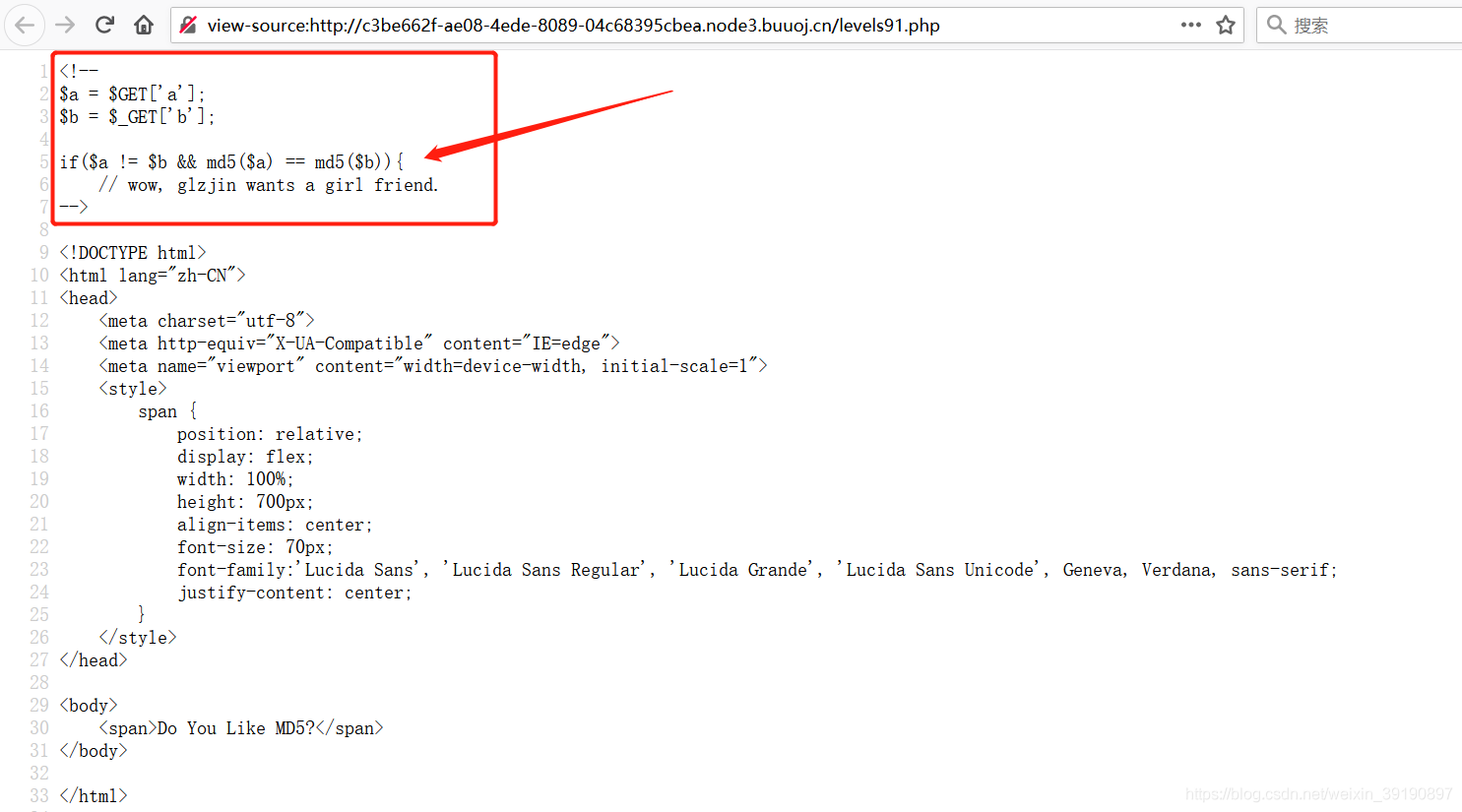Go forward with the forward arrow
Screen dimensions: 1462x812
pos(65,25)
